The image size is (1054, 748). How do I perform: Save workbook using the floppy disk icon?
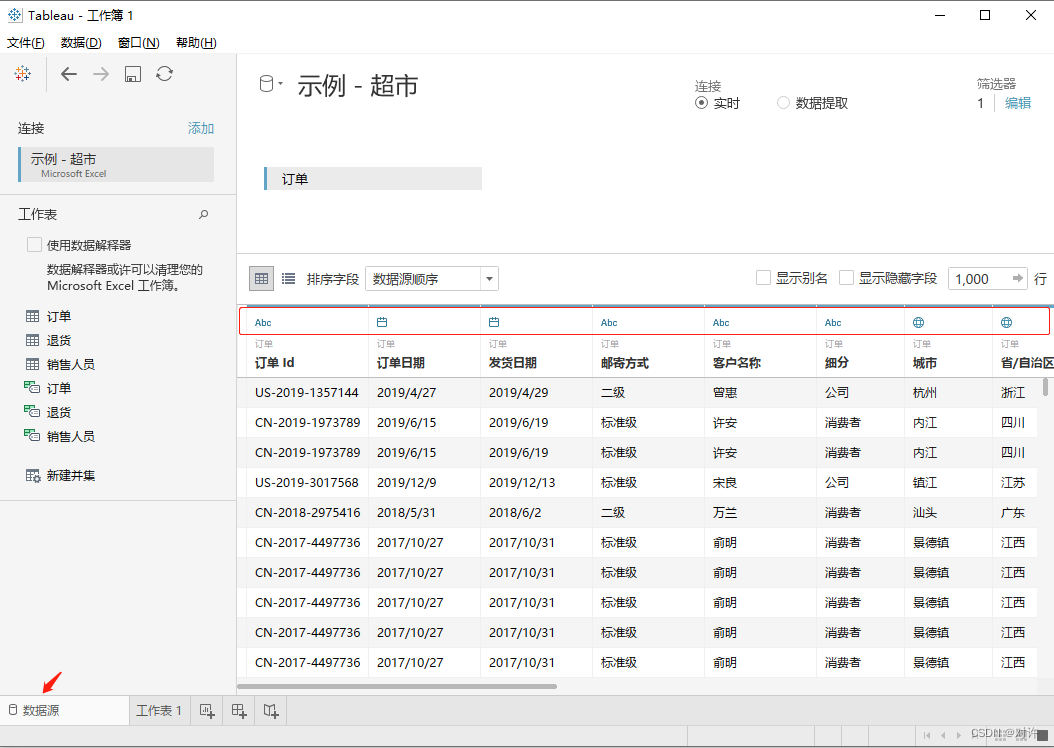click(x=133, y=74)
